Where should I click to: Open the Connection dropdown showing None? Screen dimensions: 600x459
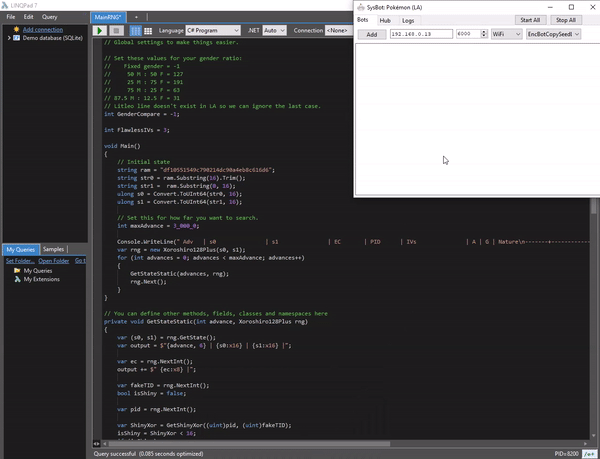point(338,30)
